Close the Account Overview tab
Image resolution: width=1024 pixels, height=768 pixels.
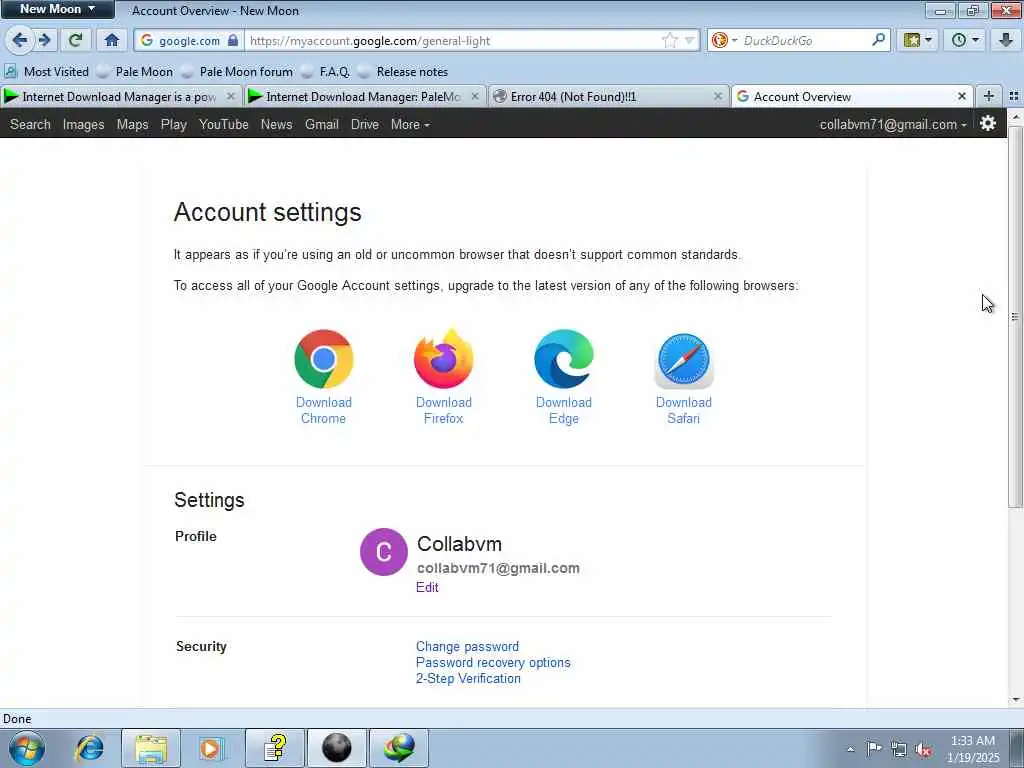[x=961, y=97]
